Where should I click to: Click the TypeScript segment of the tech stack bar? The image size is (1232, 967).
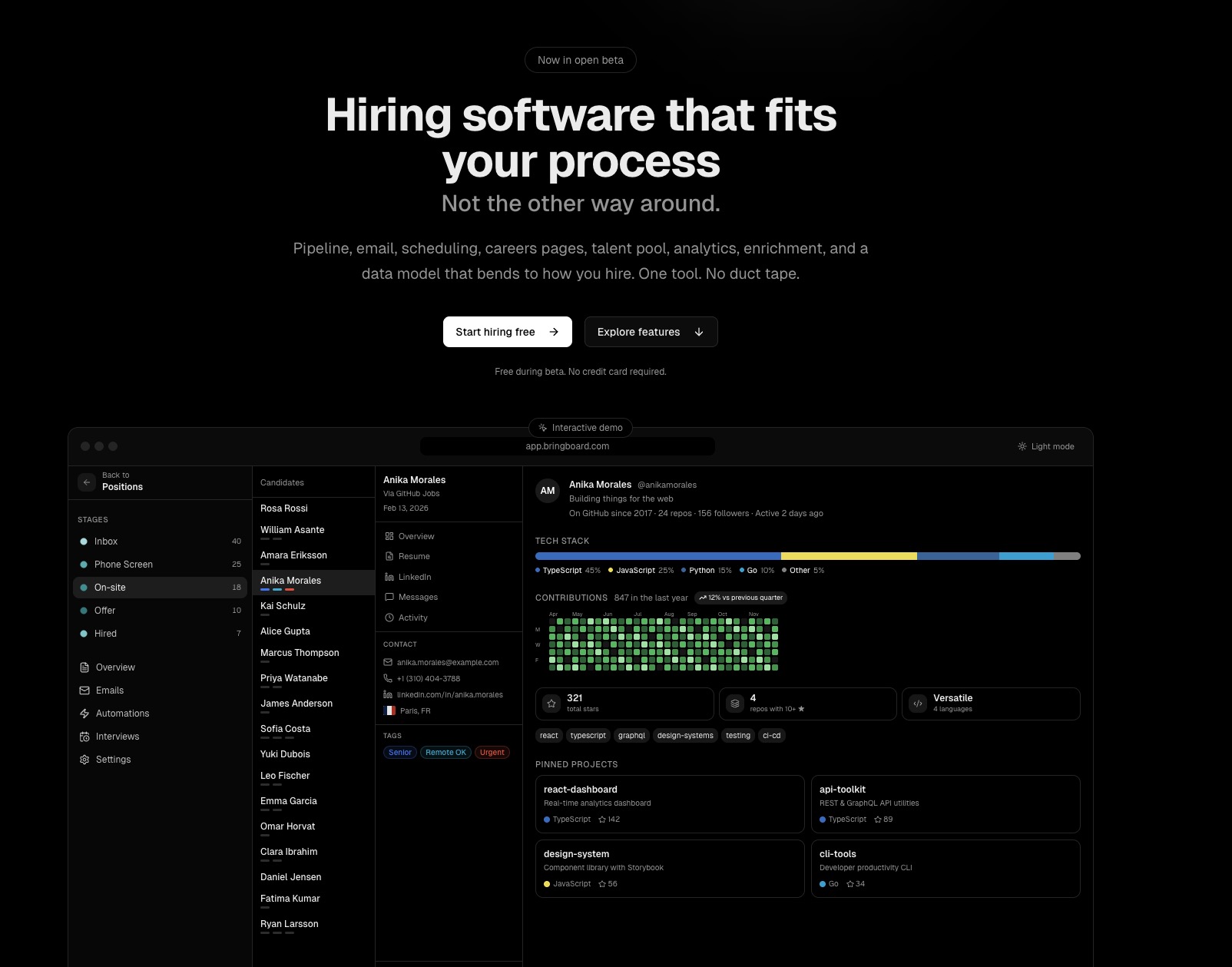click(x=657, y=555)
